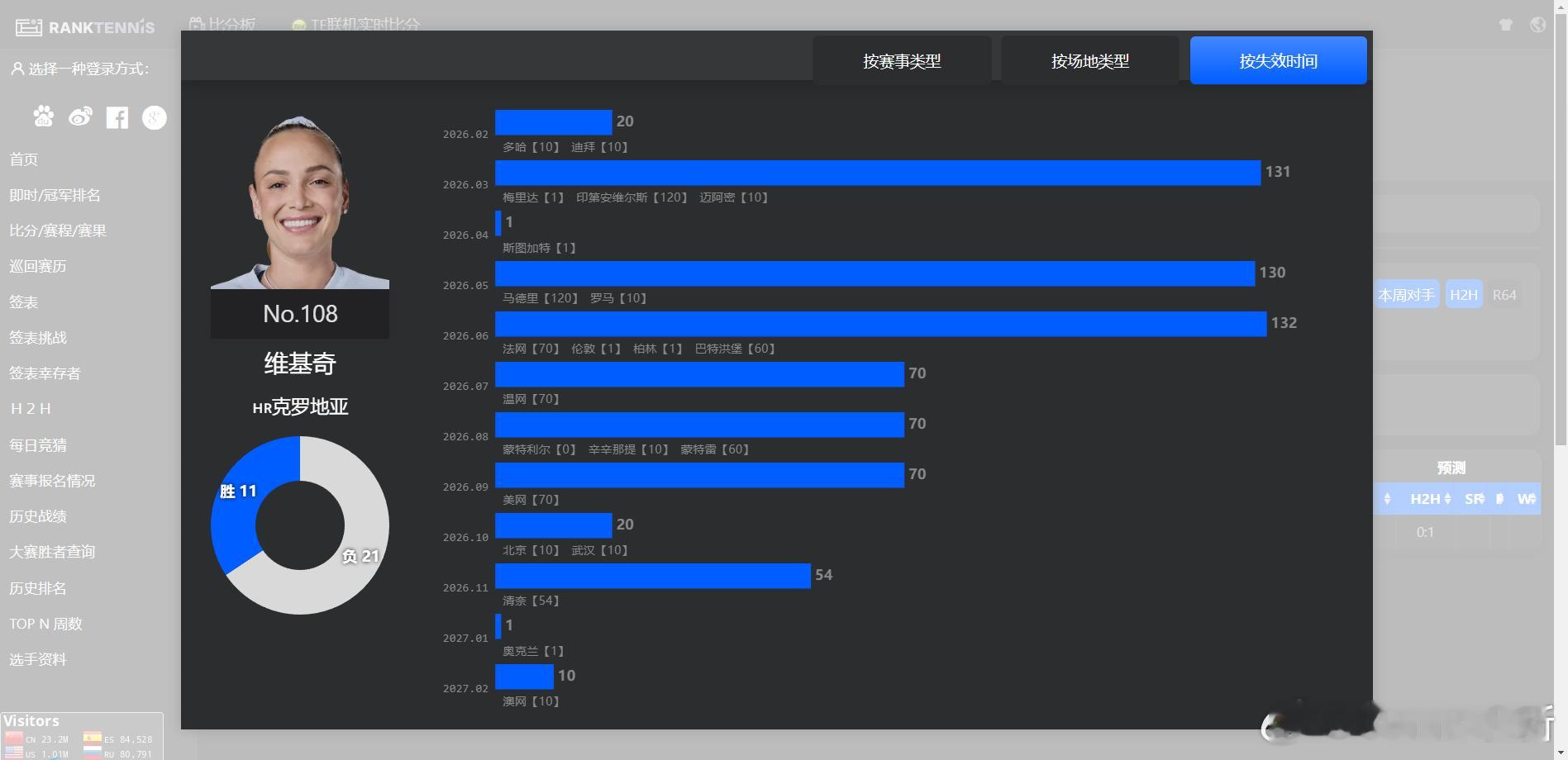Click the shirt icon in the top right corner
Viewport: 1568px width, 760px height.
point(1506,25)
